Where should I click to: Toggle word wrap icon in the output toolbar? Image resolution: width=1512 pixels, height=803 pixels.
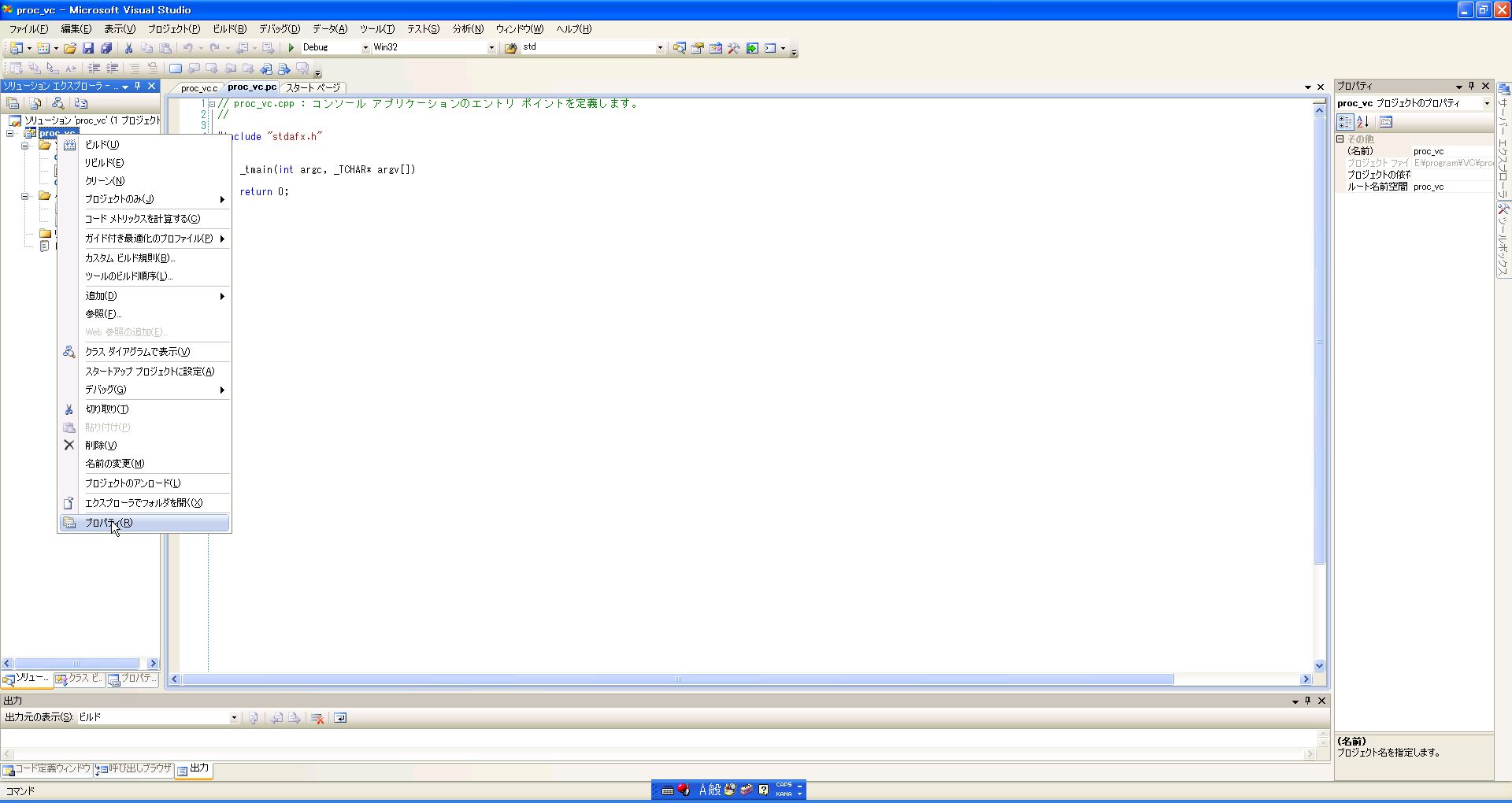340,718
